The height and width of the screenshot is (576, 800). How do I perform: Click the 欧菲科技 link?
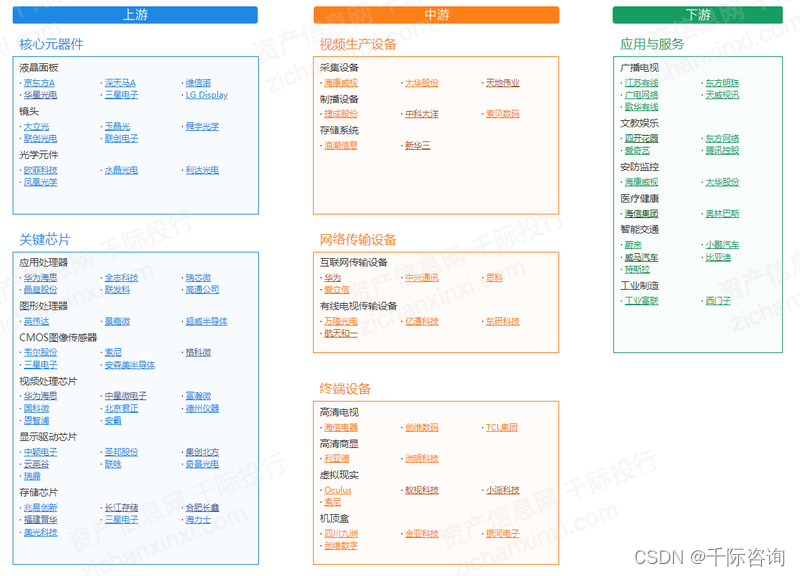pyautogui.click(x=40, y=170)
